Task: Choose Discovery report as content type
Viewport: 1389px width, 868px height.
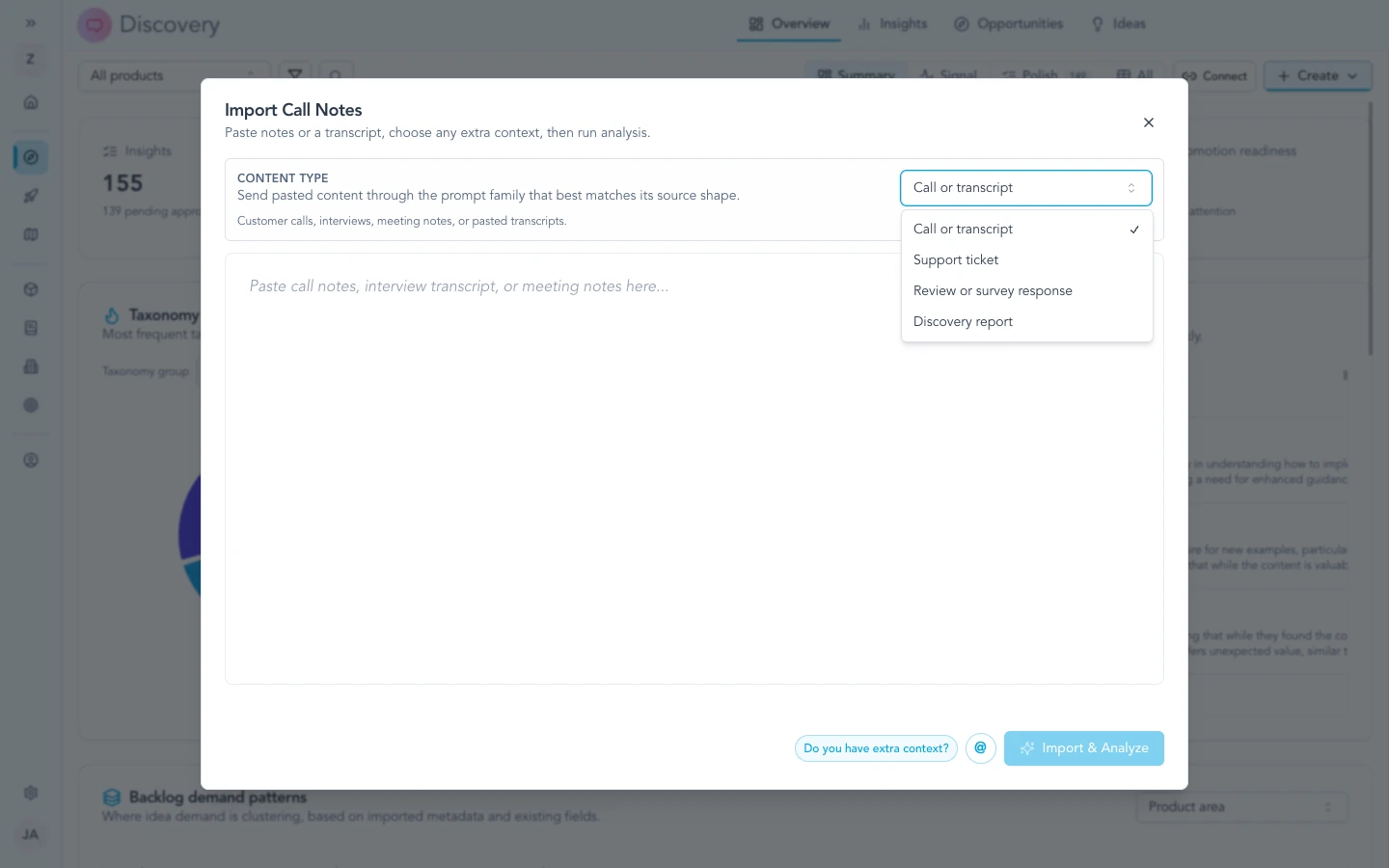Action: 963,321
